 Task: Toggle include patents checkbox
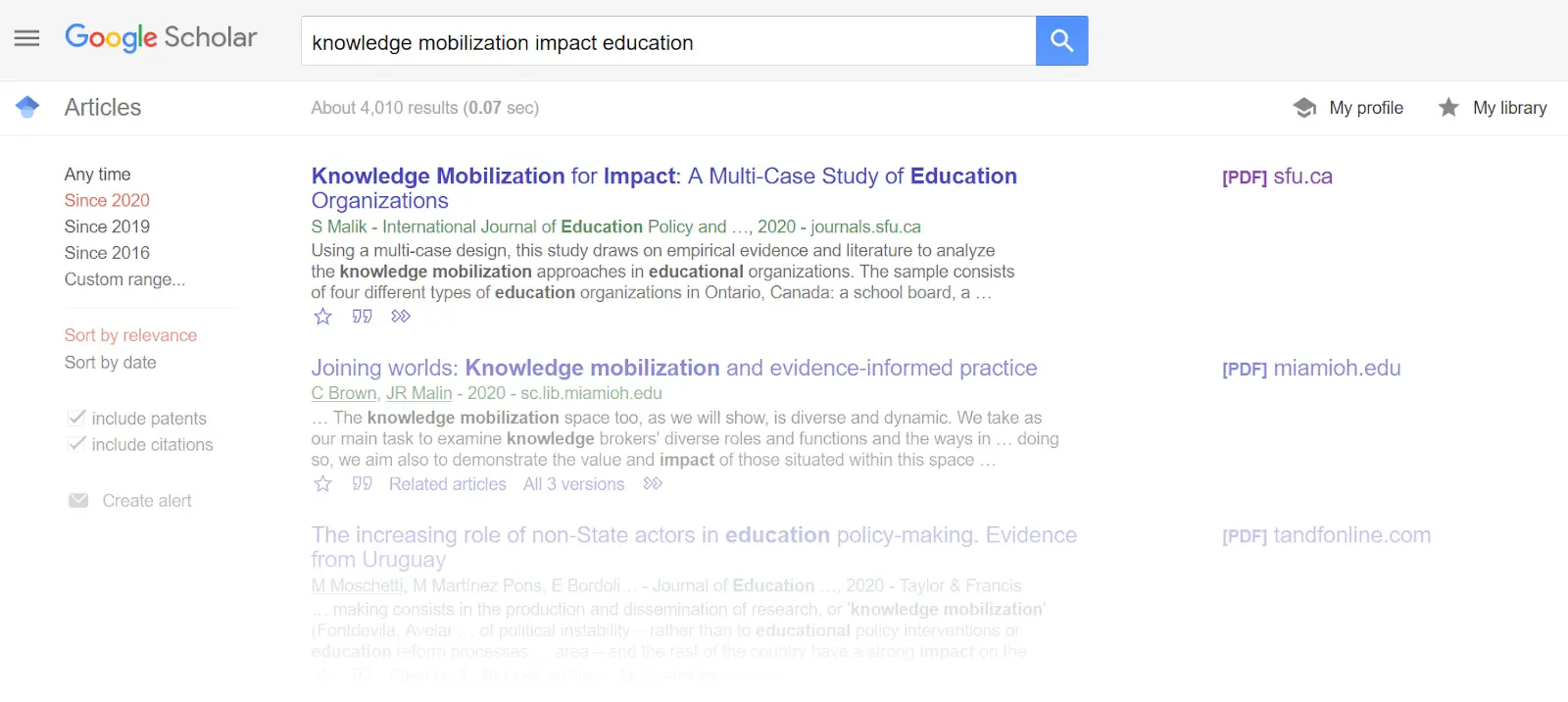(x=76, y=418)
